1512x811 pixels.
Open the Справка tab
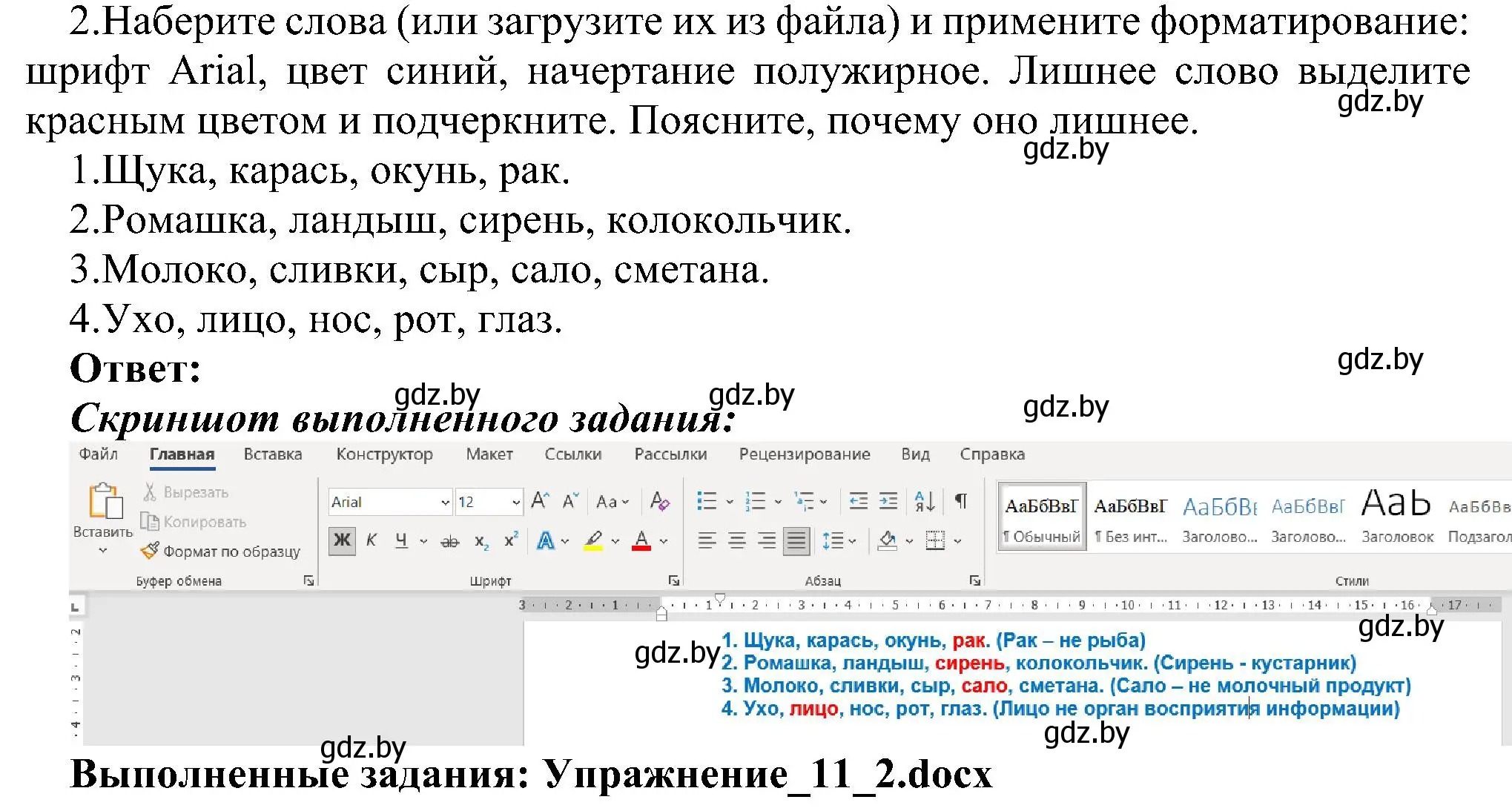click(x=992, y=454)
